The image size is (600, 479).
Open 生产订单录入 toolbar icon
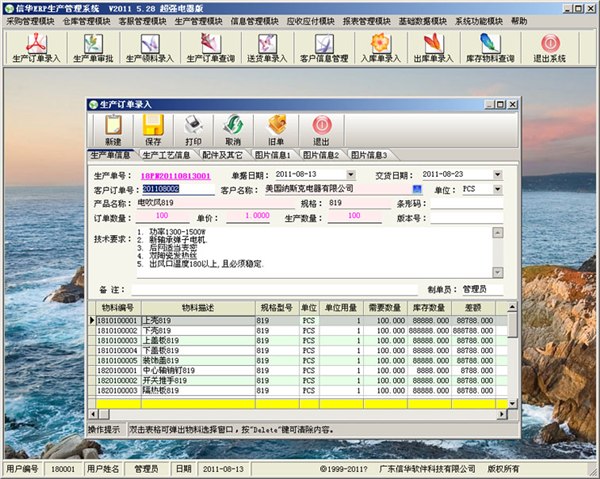pos(36,48)
